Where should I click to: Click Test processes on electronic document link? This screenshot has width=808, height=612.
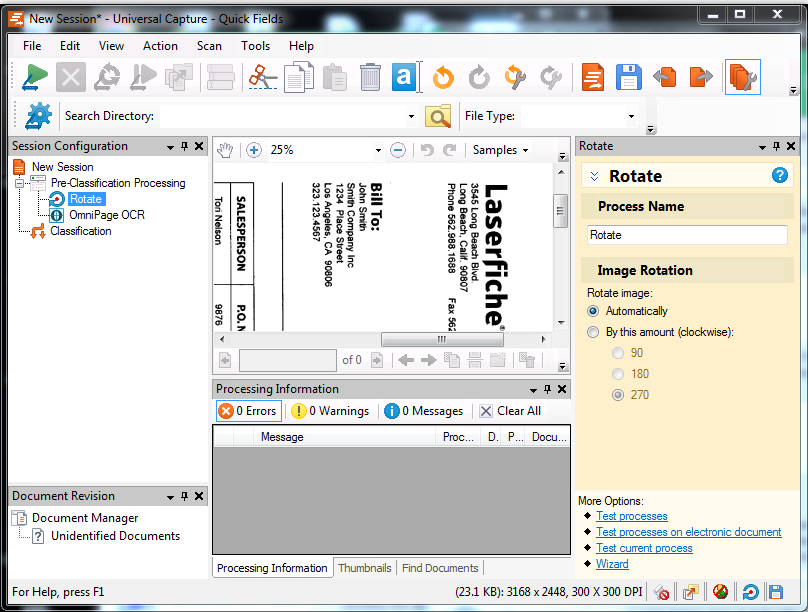pos(688,532)
